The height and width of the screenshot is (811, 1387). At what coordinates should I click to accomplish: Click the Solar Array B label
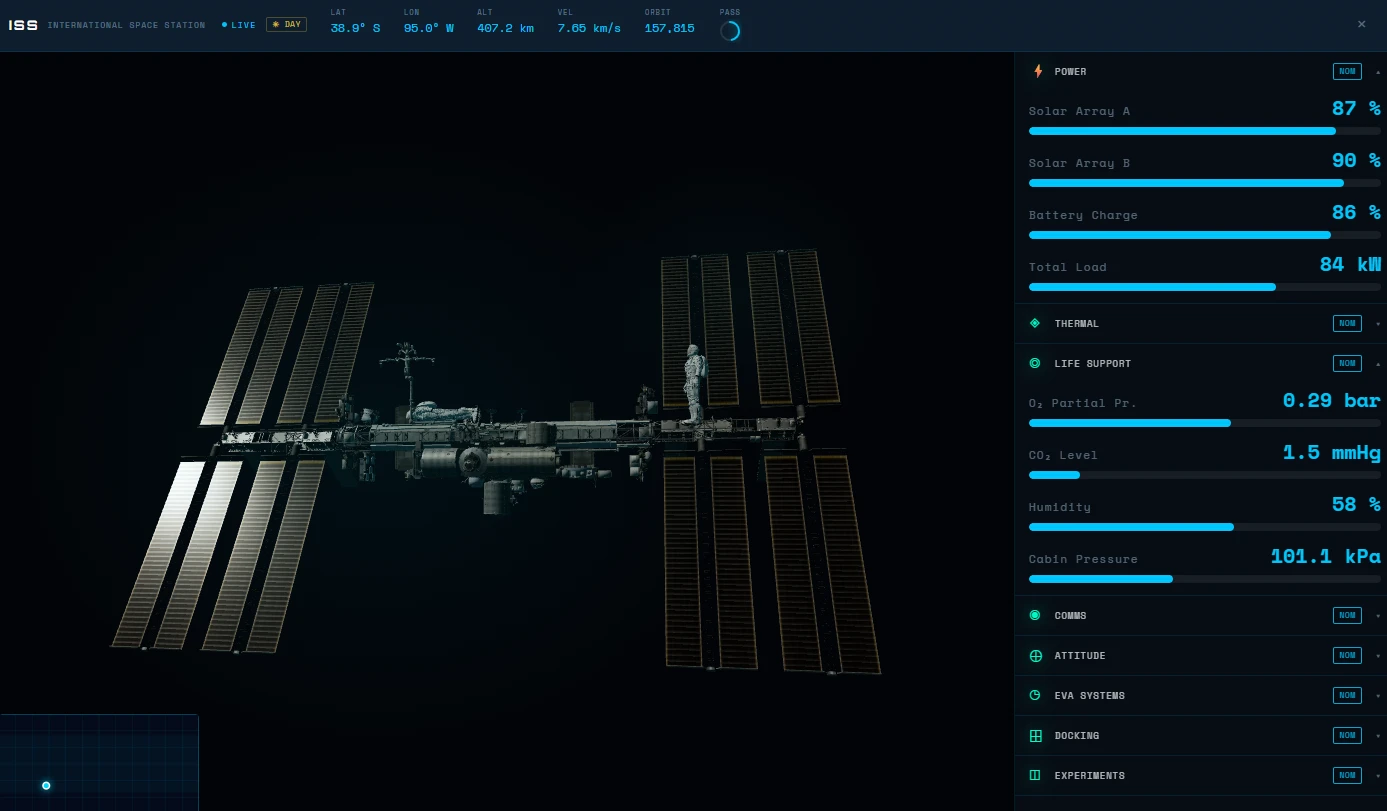tap(1079, 163)
